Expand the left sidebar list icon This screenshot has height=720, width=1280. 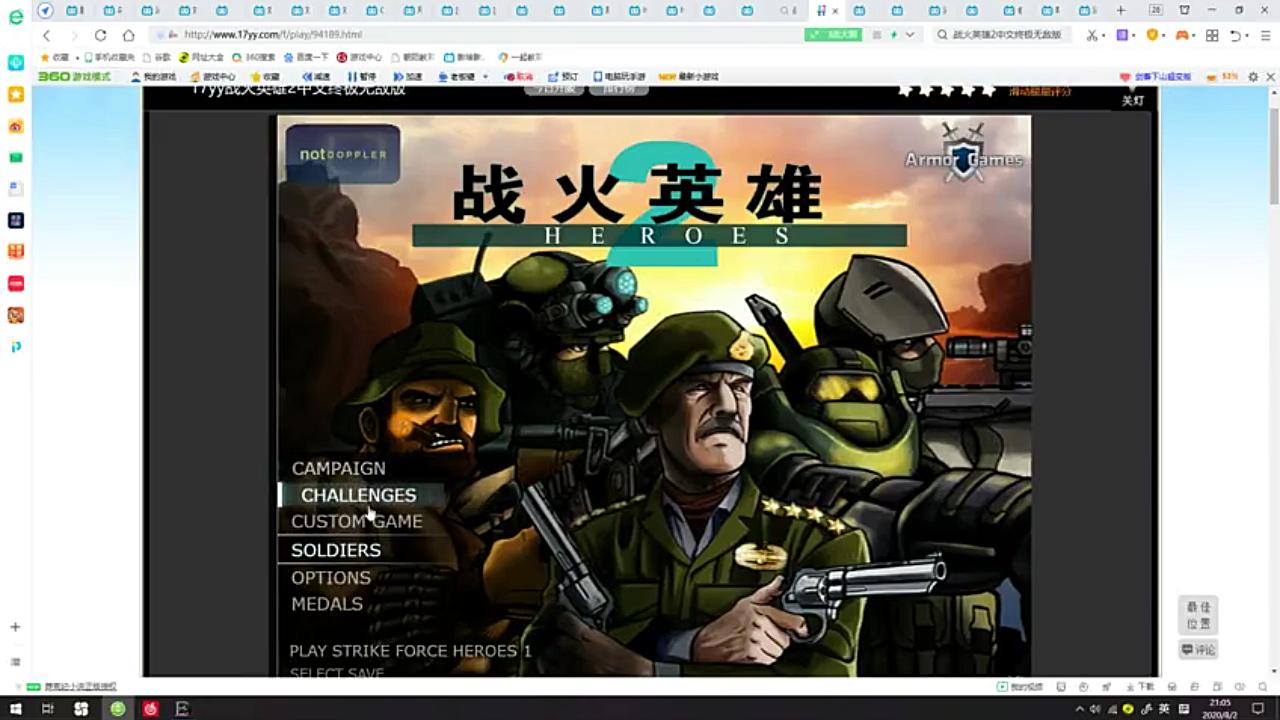pos(15,661)
